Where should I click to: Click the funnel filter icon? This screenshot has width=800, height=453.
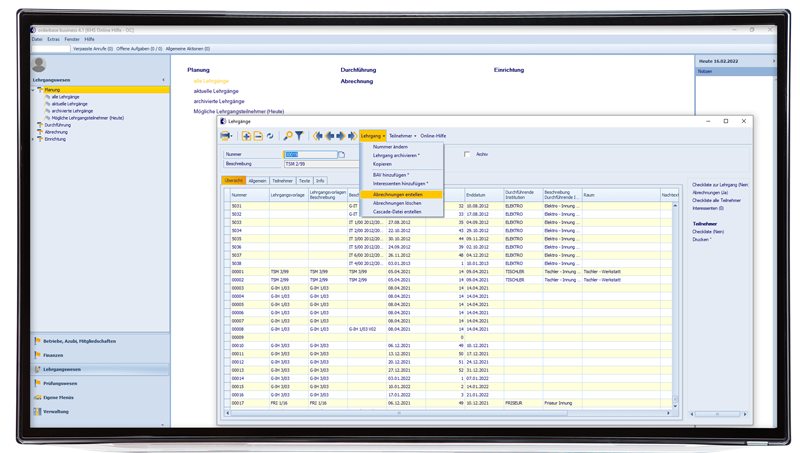(299, 136)
